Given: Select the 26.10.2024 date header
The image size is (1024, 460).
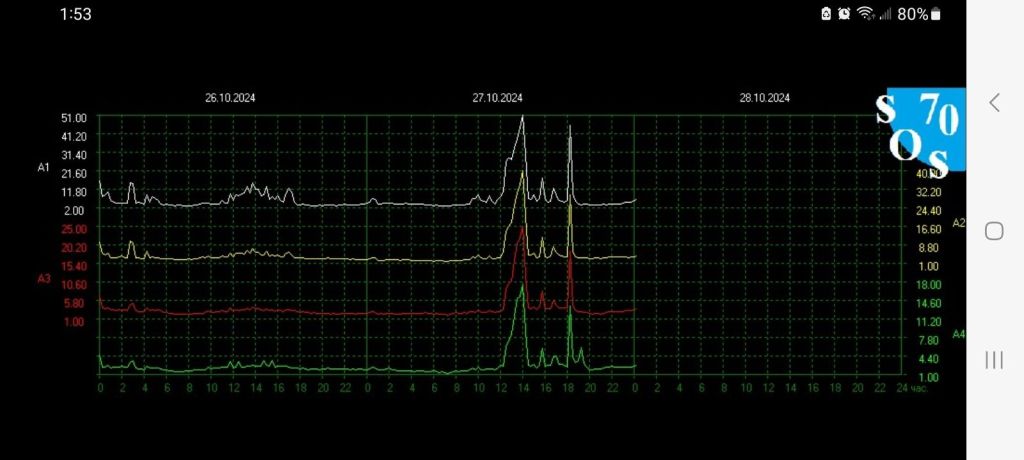Looking at the screenshot, I should [x=230, y=98].
